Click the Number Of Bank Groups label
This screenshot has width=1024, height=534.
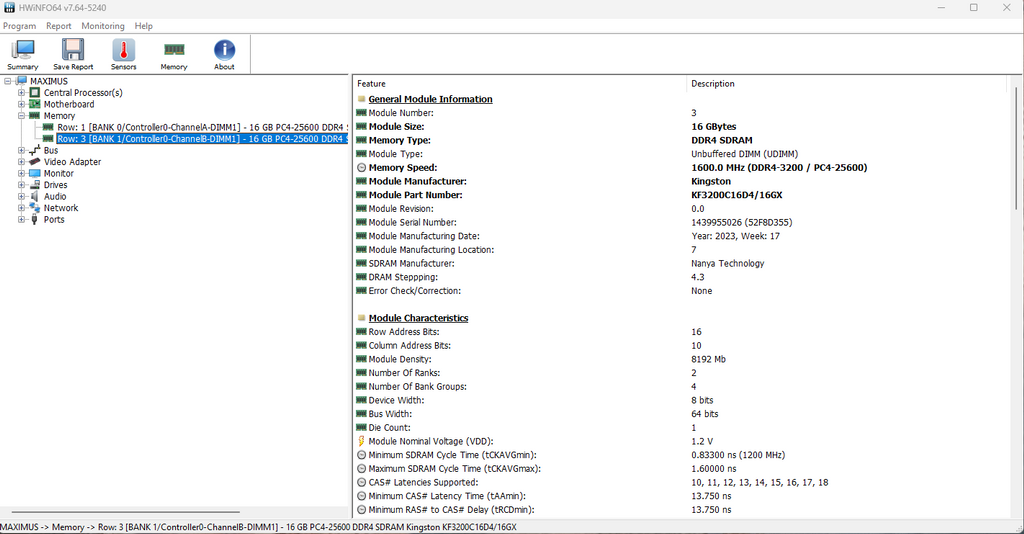tap(418, 386)
